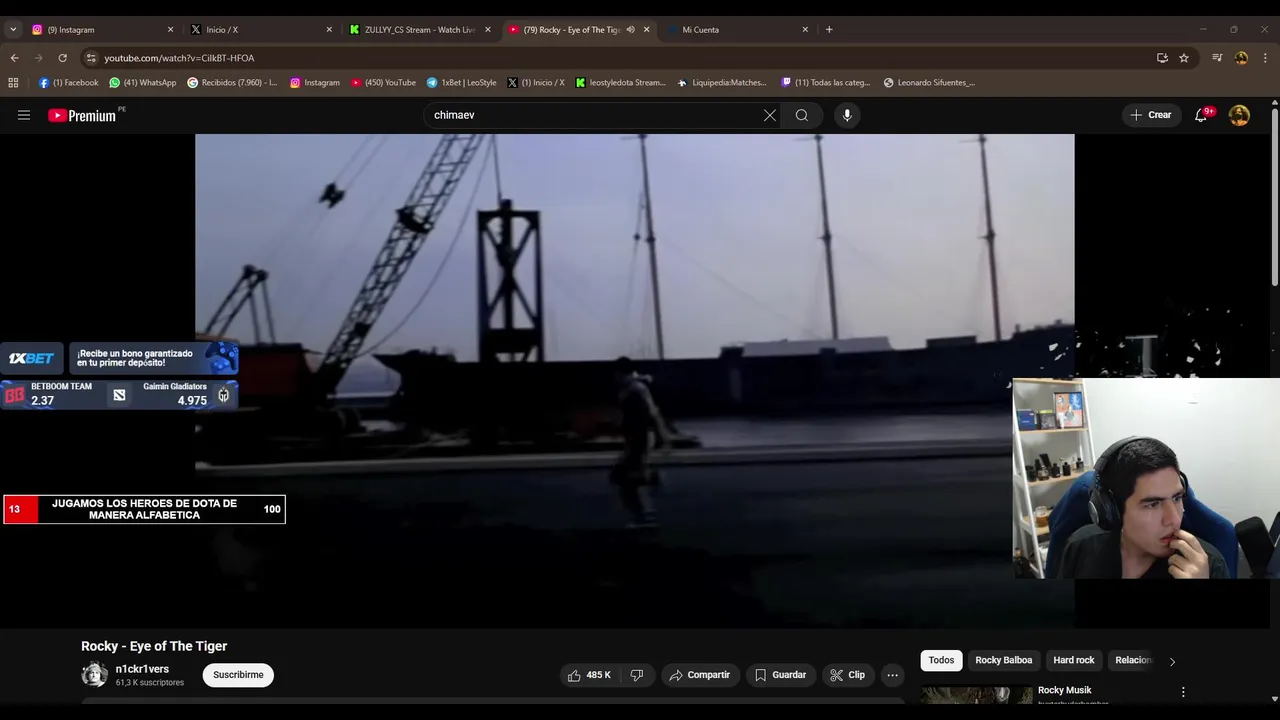Close the Instagram tab
Image resolution: width=1280 pixels, height=720 pixels.
click(x=170, y=30)
